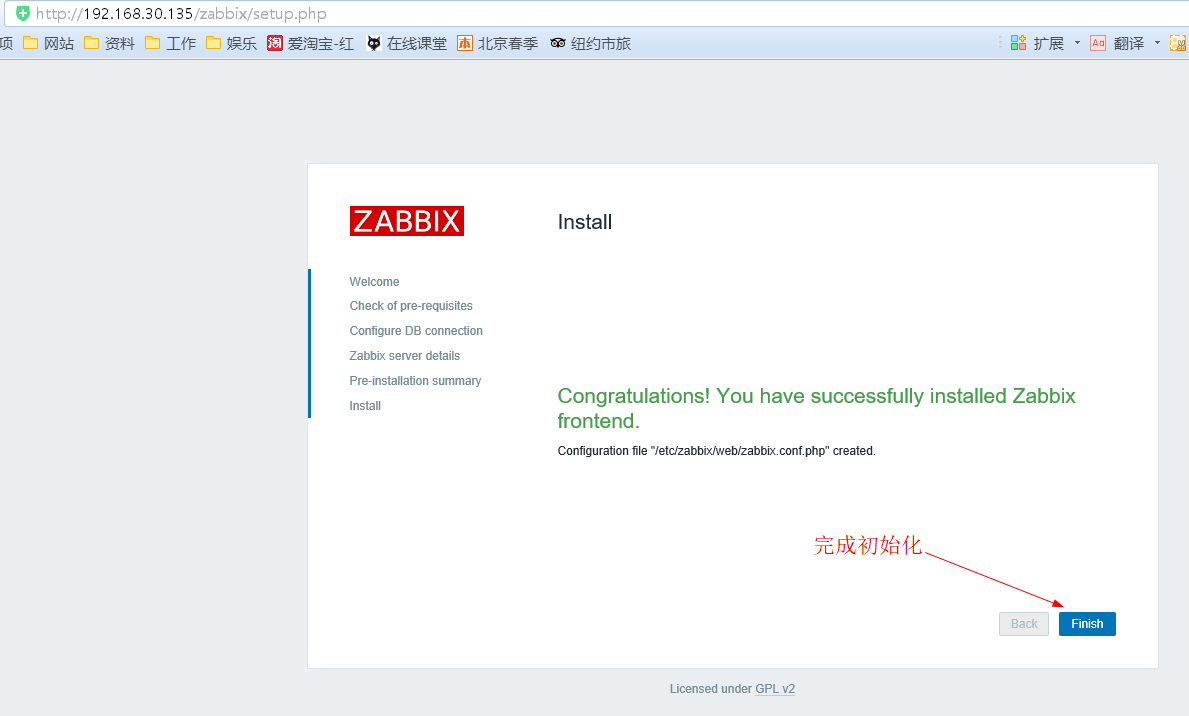Image resolution: width=1189 pixels, height=716 pixels.
Task: Expand the 扩展 dropdown arrow
Action: (x=1077, y=43)
